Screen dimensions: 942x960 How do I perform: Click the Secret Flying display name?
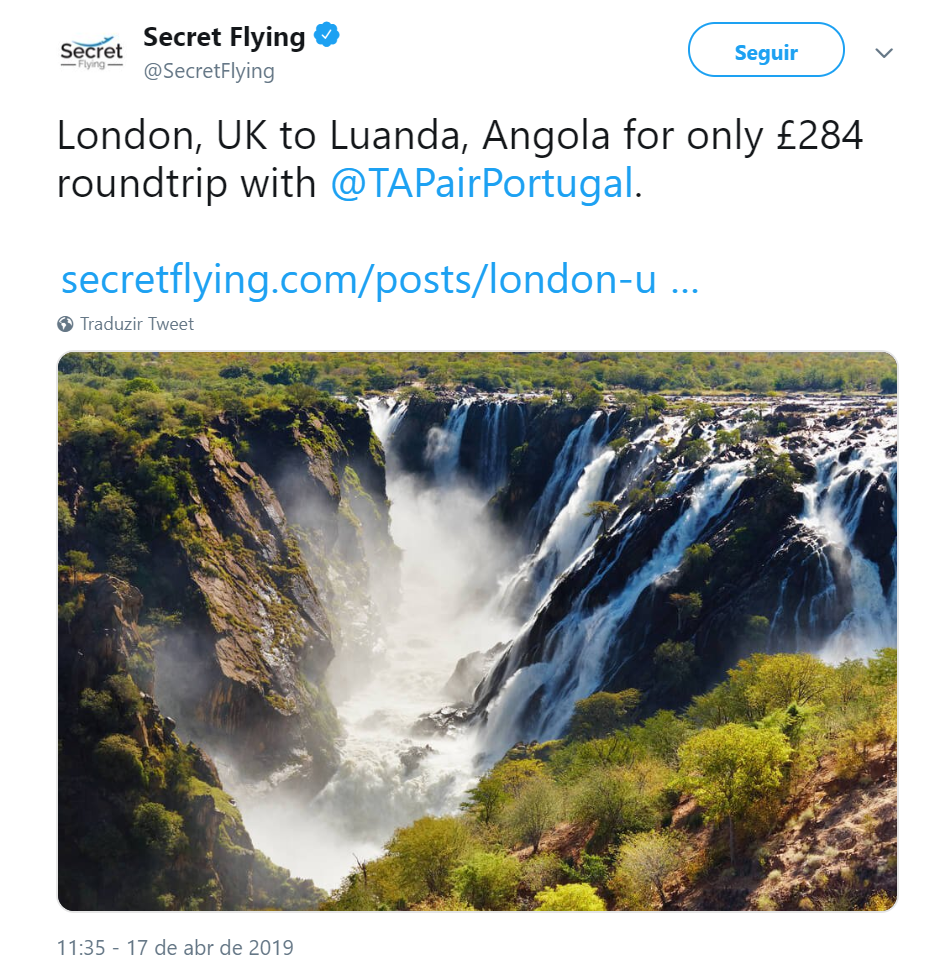click(224, 37)
